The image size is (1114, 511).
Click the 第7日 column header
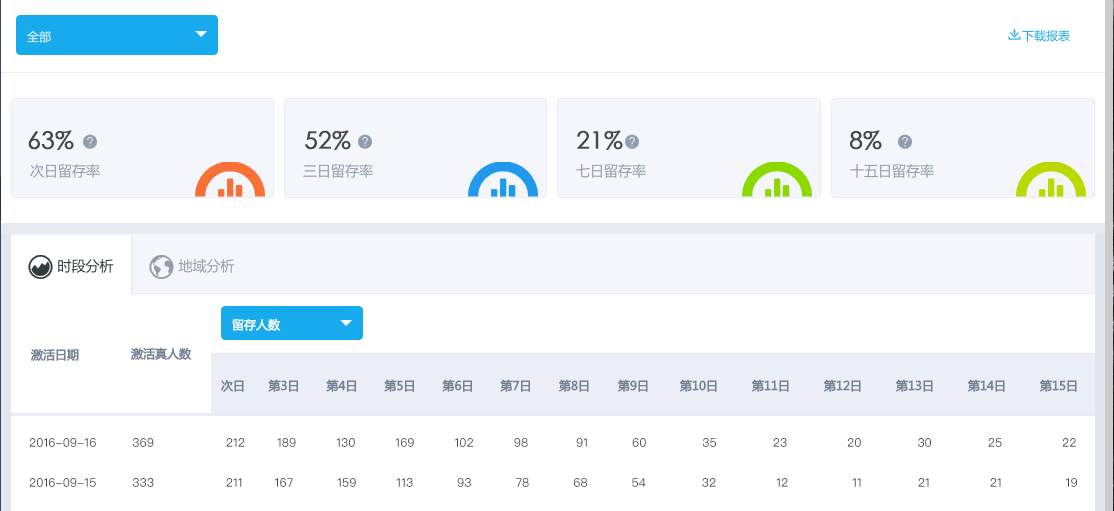(x=515, y=386)
